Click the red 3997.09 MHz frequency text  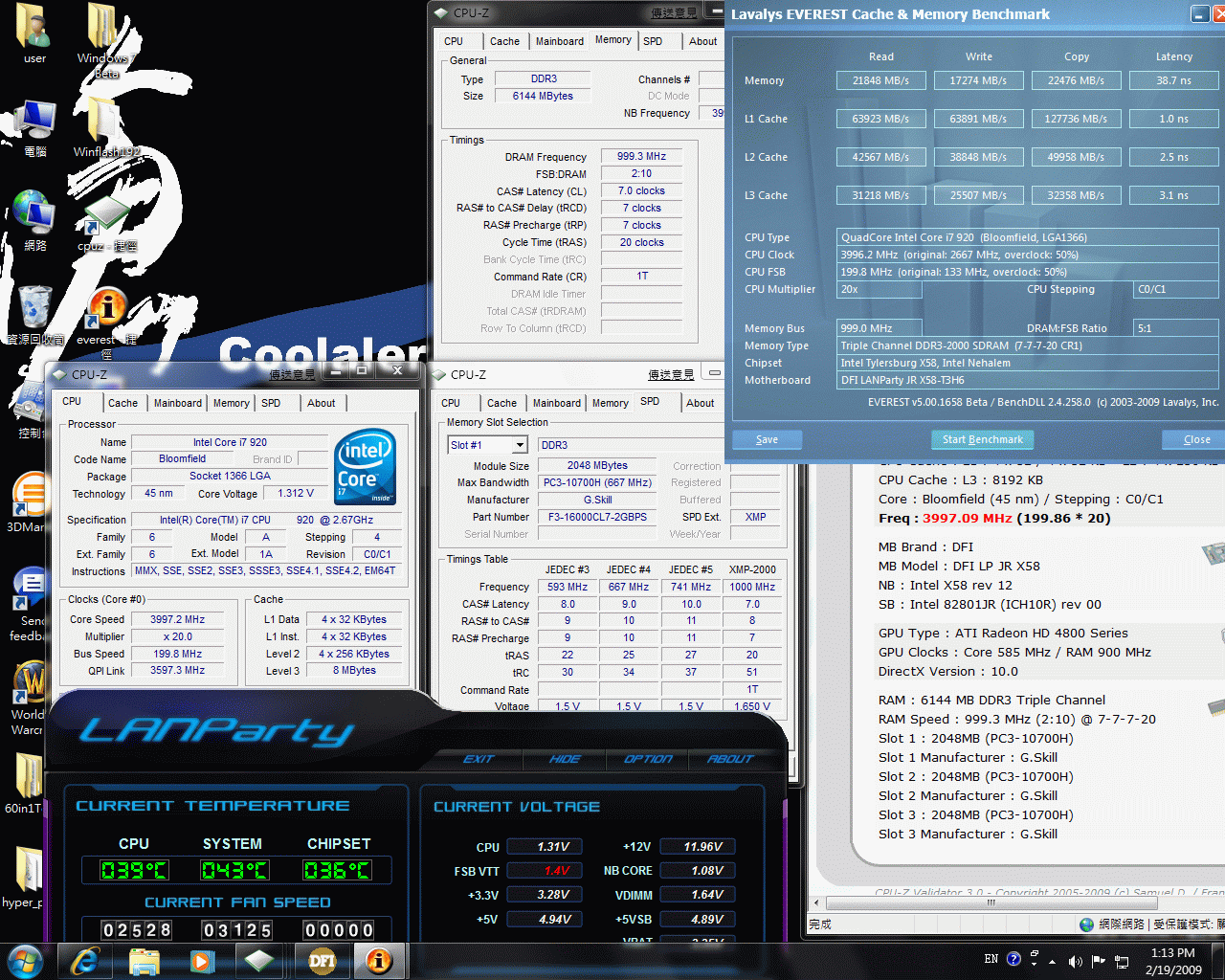point(967,518)
